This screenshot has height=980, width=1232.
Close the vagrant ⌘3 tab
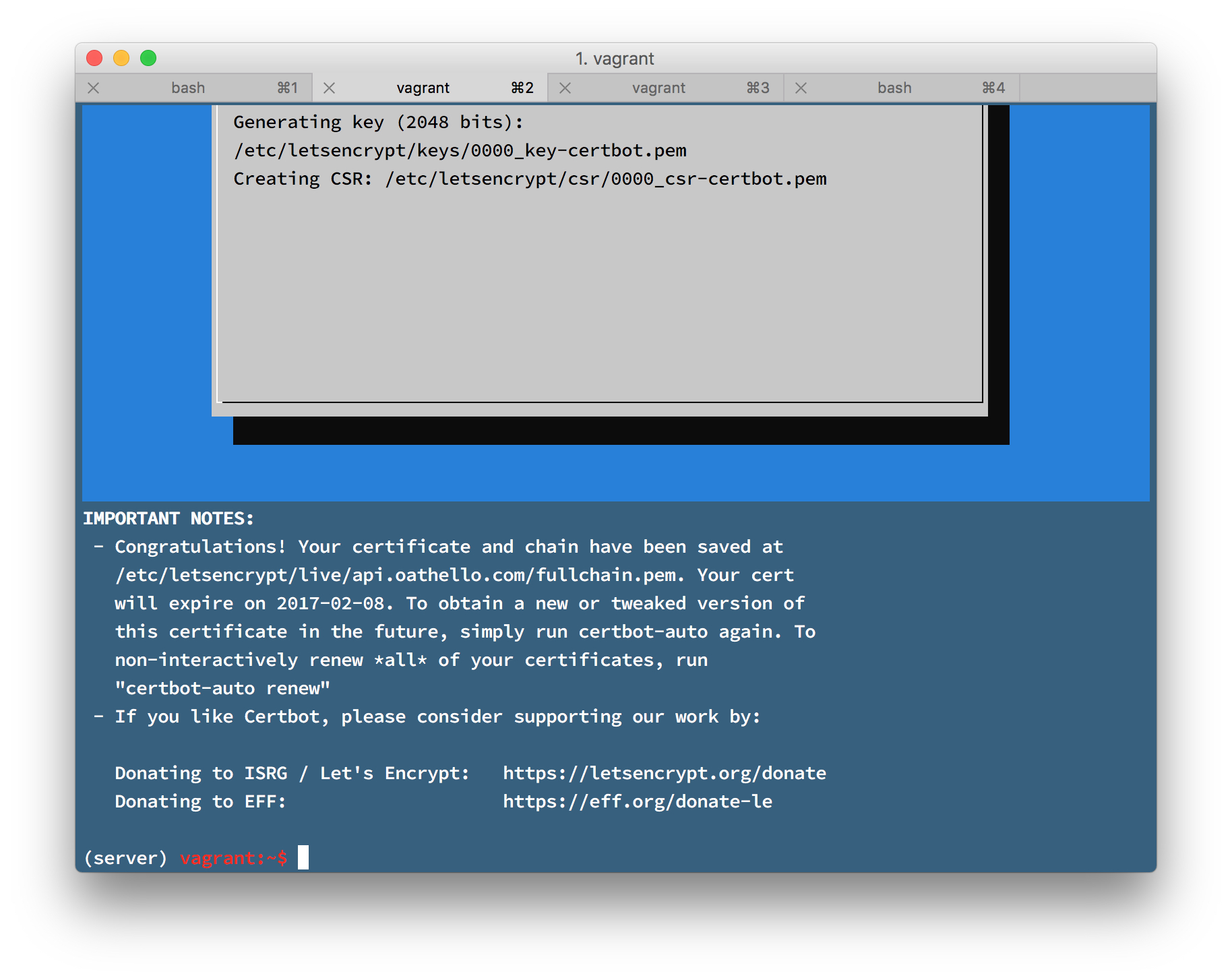565,88
